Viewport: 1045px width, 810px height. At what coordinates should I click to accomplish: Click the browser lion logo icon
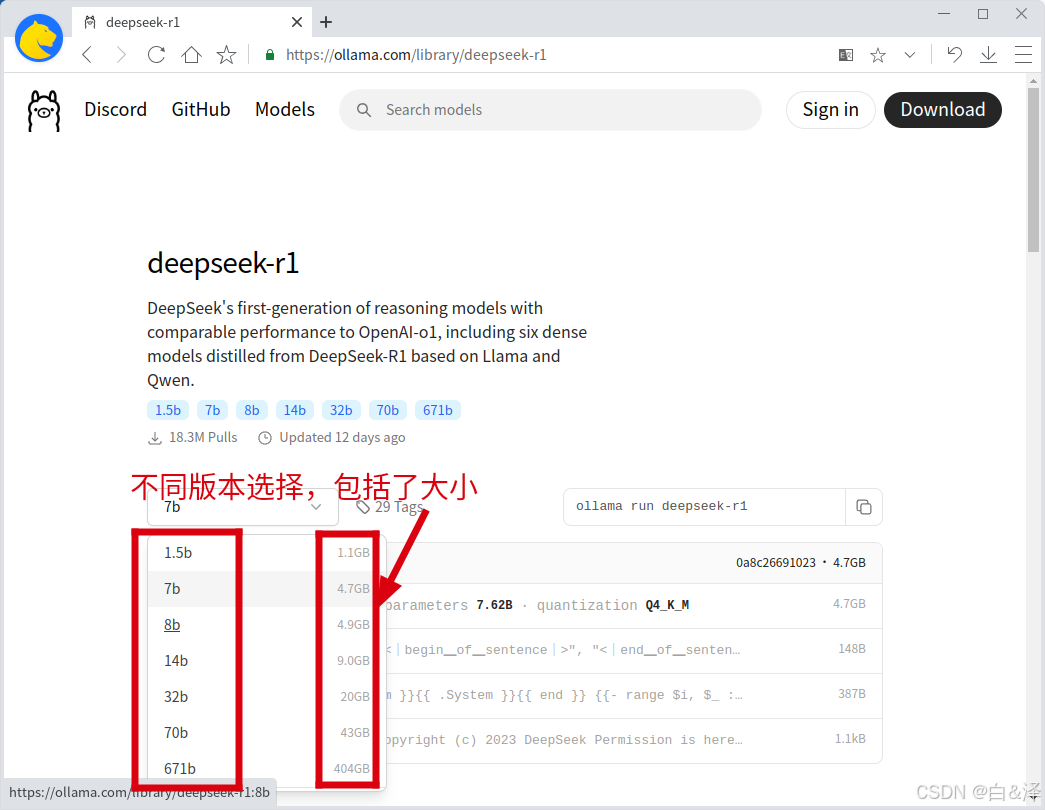tap(39, 38)
